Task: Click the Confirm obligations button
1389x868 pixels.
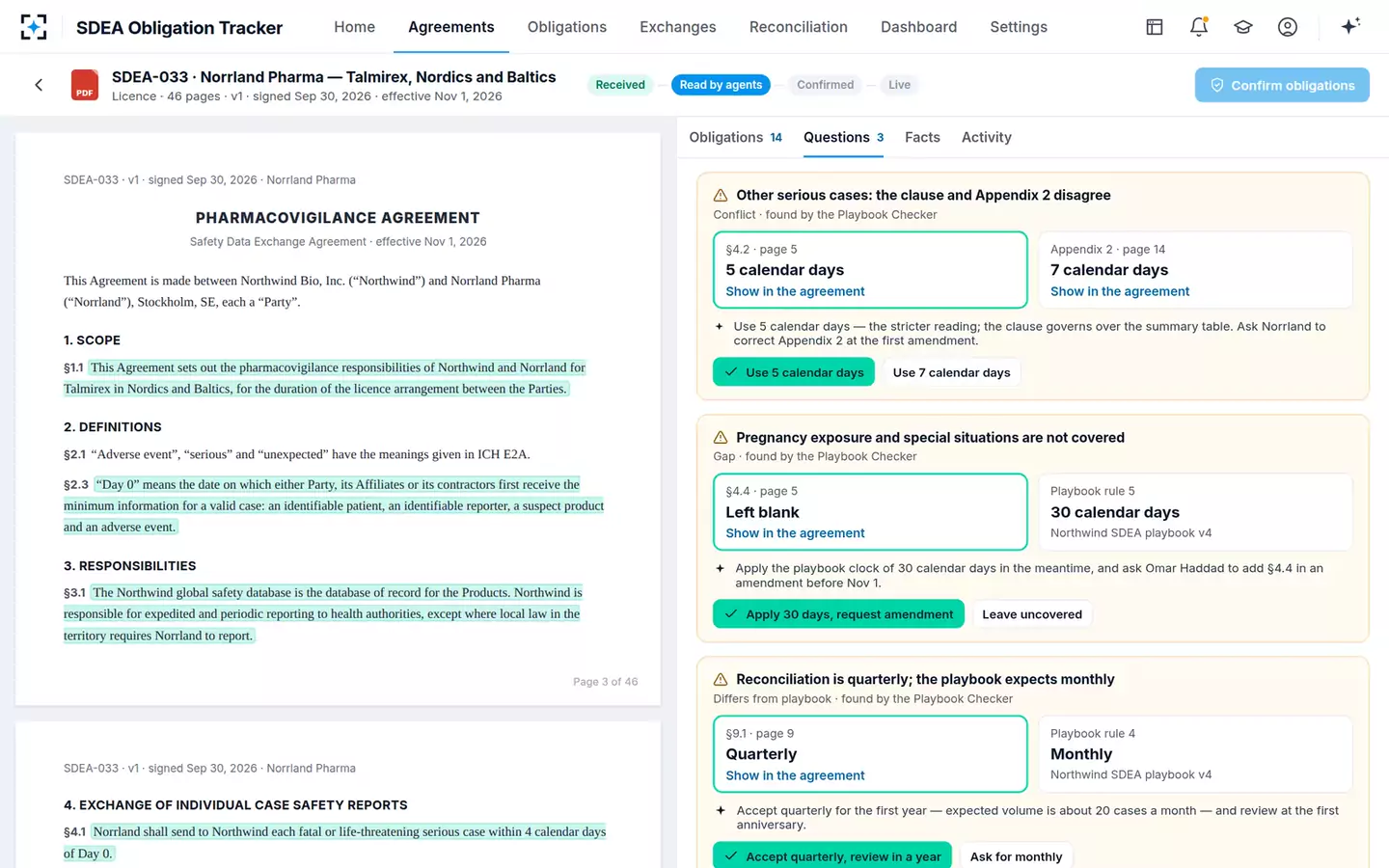Action: pos(1282,85)
